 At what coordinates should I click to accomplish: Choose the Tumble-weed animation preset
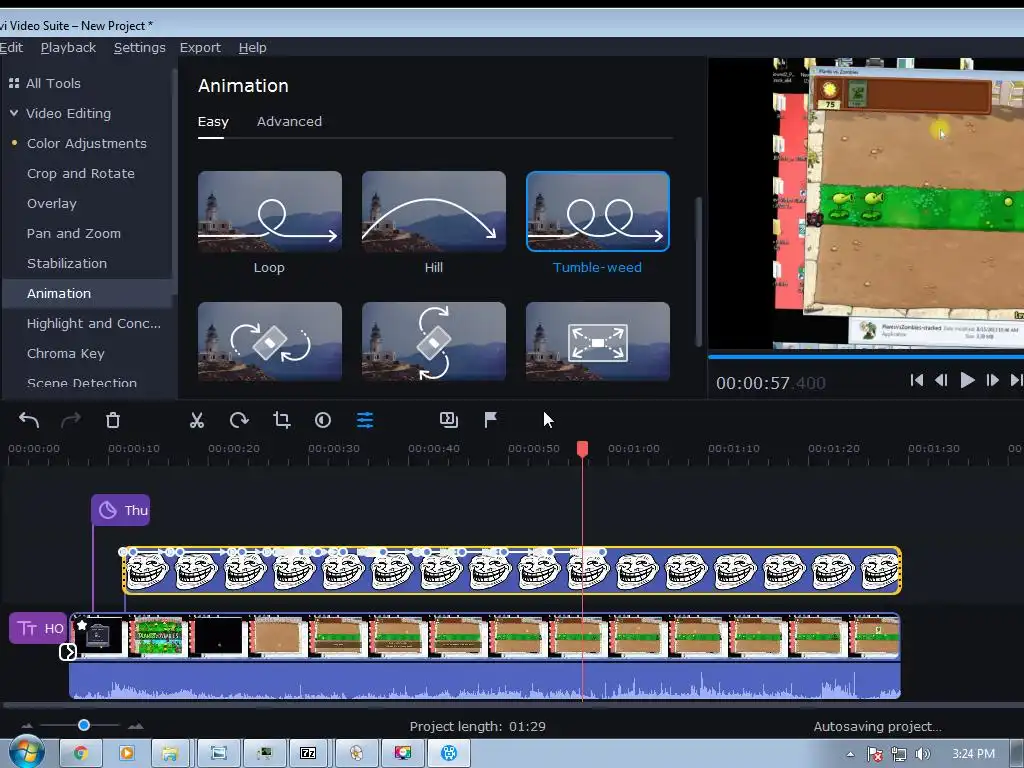click(x=598, y=212)
